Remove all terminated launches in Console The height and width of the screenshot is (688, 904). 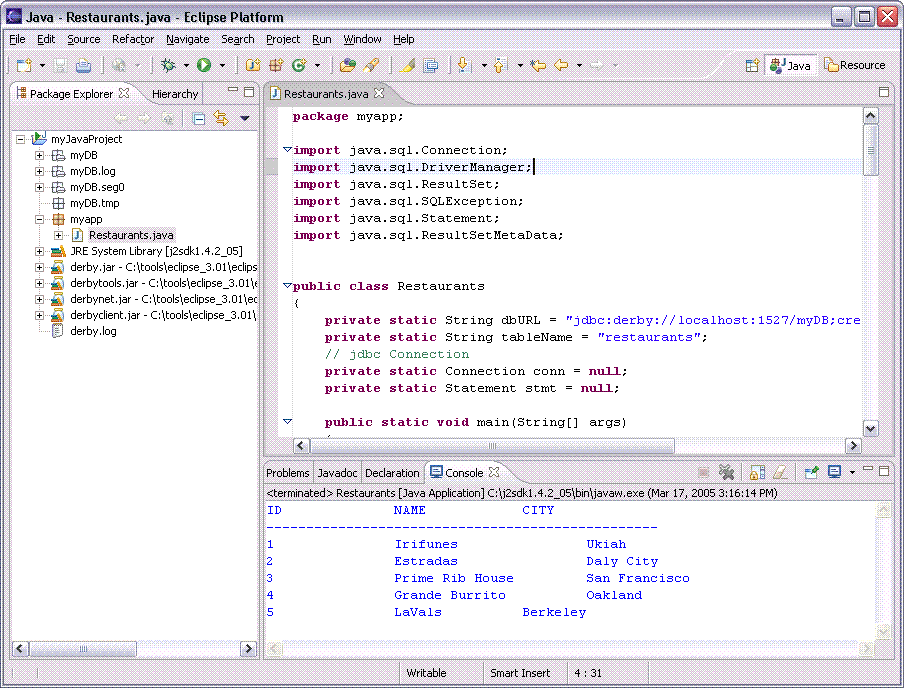727,472
